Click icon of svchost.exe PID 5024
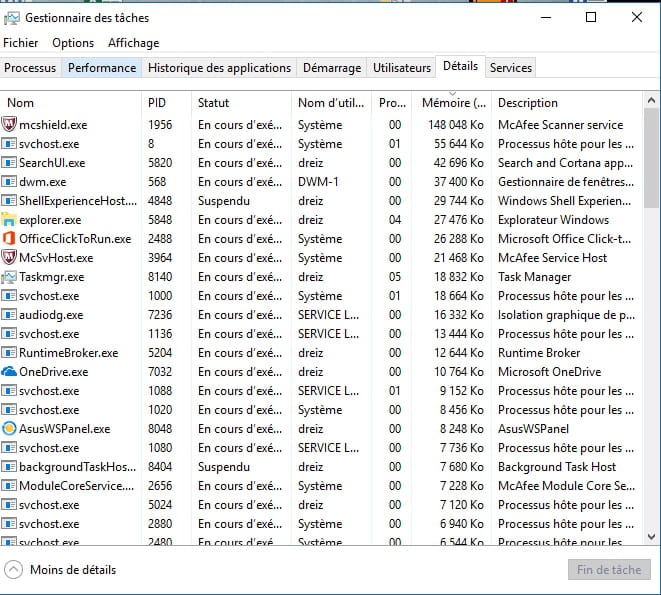 pyautogui.click(x=9, y=505)
